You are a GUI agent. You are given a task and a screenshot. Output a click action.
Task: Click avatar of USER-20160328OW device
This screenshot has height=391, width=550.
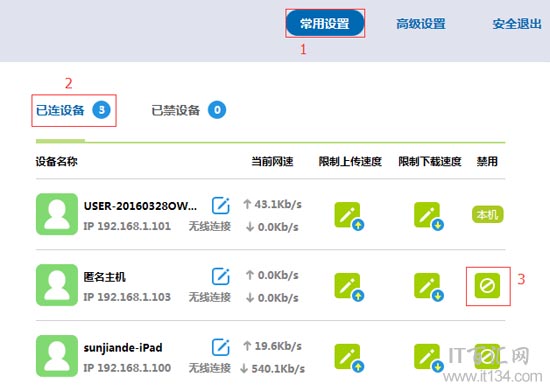click(57, 214)
